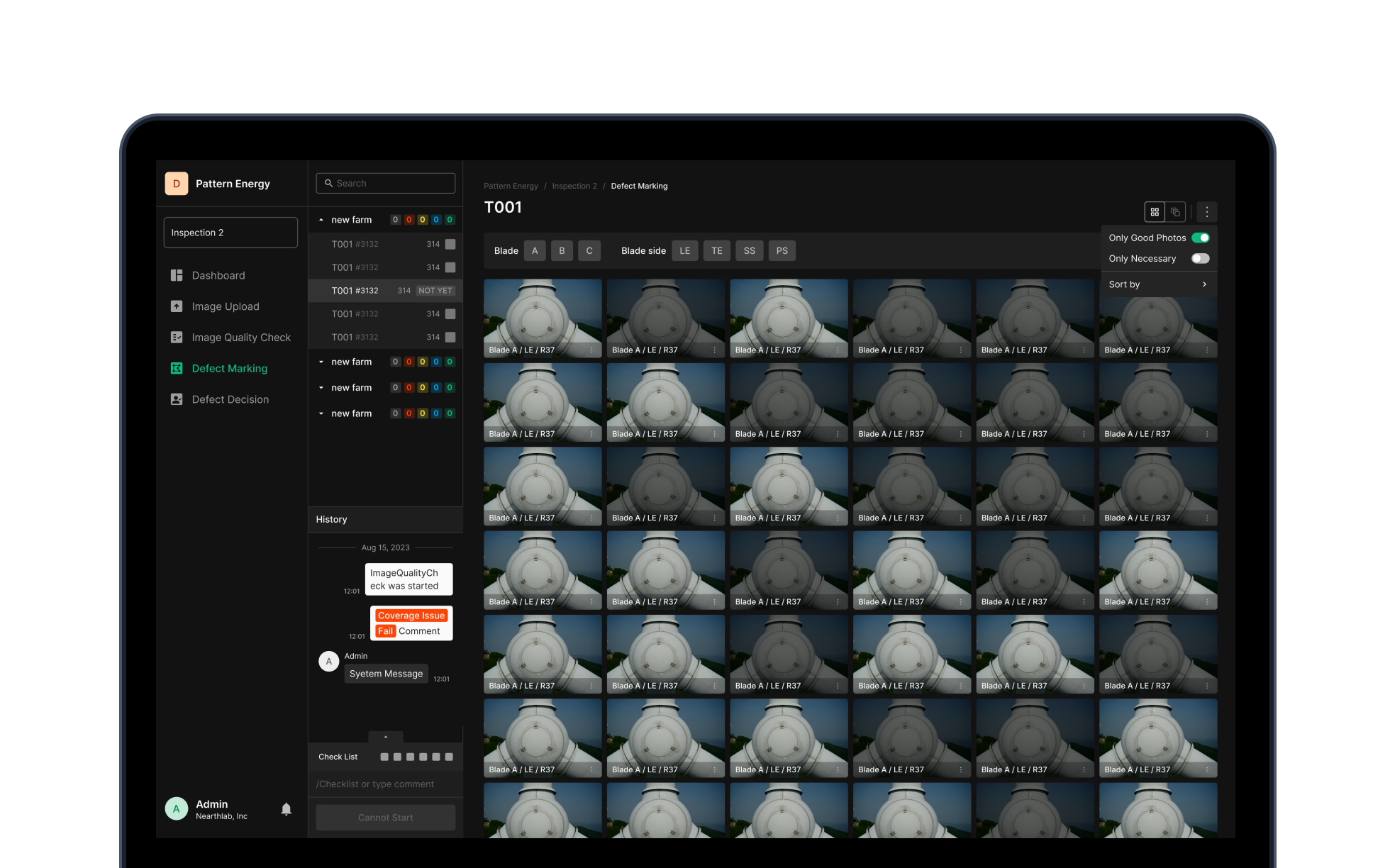Viewport: 1390px width, 868px height.
Task: Click the notification bell icon
Action: 287,809
